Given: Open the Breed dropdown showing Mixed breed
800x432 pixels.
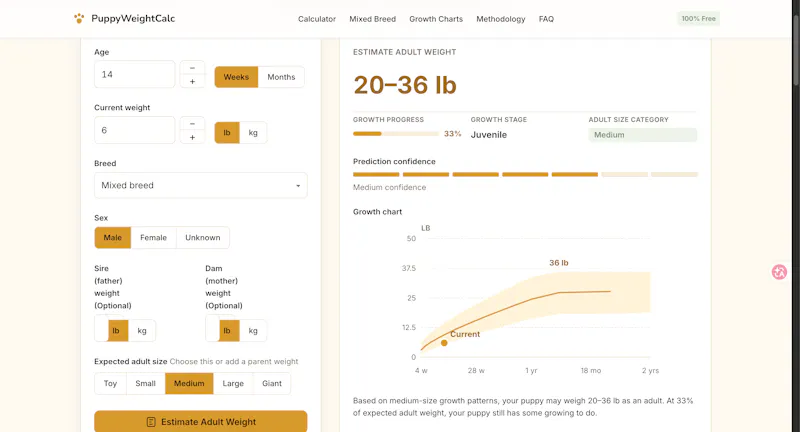Looking at the screenshot, I should [x=201, y=185].
